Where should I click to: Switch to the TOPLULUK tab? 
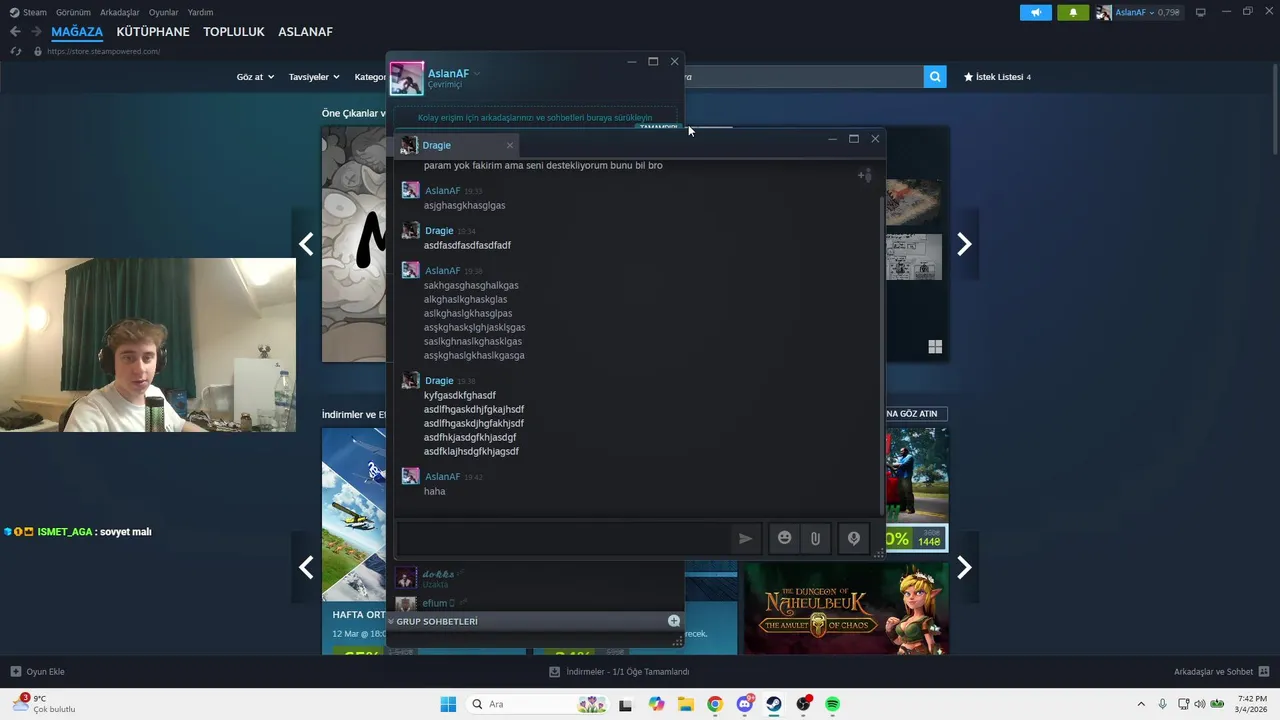(234, 32)
